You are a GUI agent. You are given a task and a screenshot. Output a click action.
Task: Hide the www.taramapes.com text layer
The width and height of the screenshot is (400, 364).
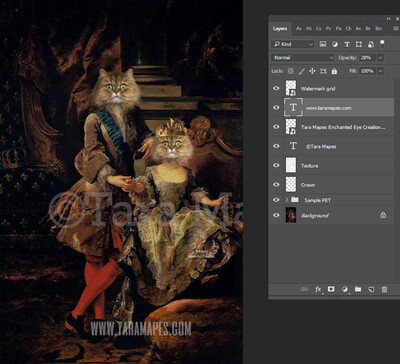coord(276,108)
